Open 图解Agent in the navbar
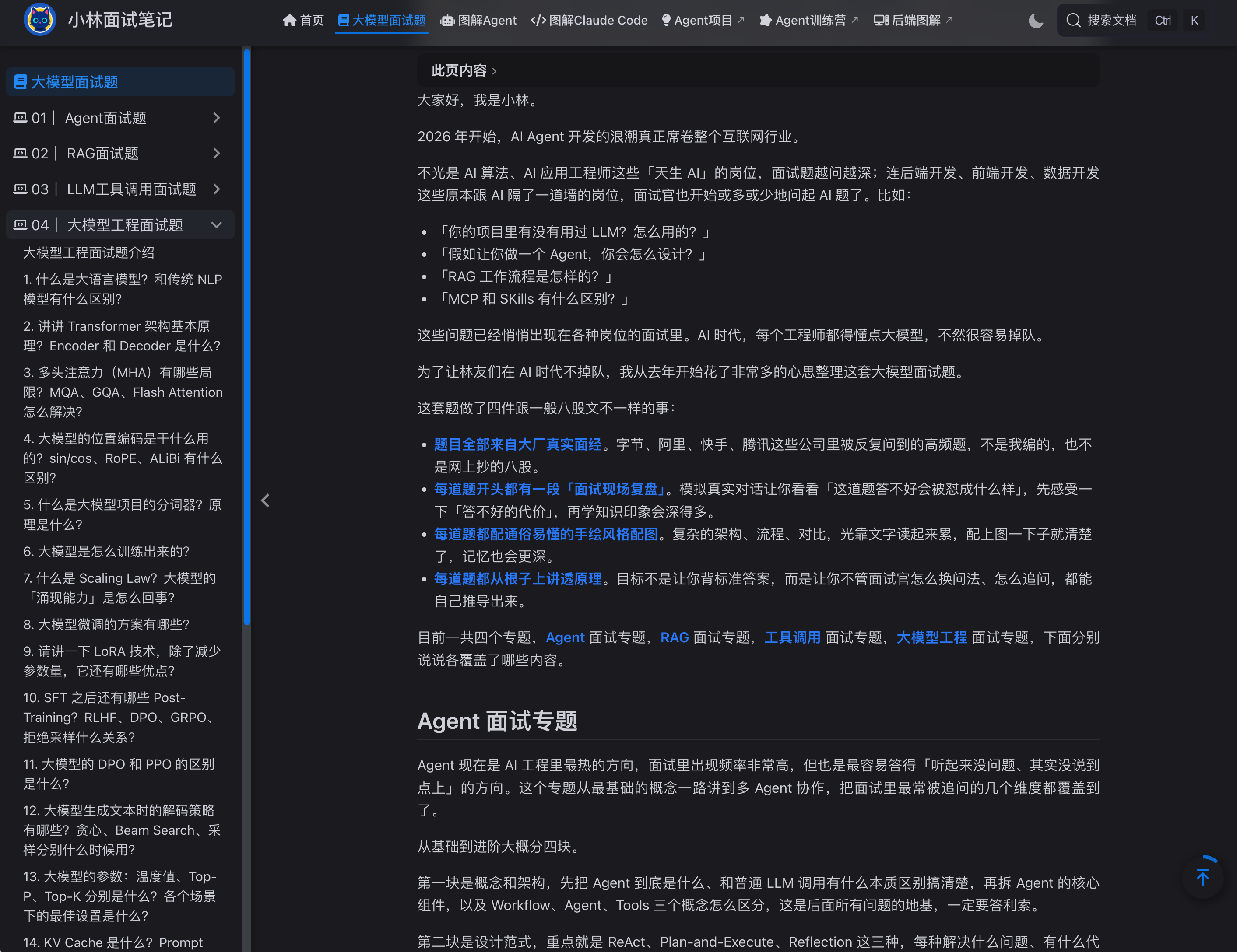Viewport: 1237px width, 952px height. [x=478, y=21]
